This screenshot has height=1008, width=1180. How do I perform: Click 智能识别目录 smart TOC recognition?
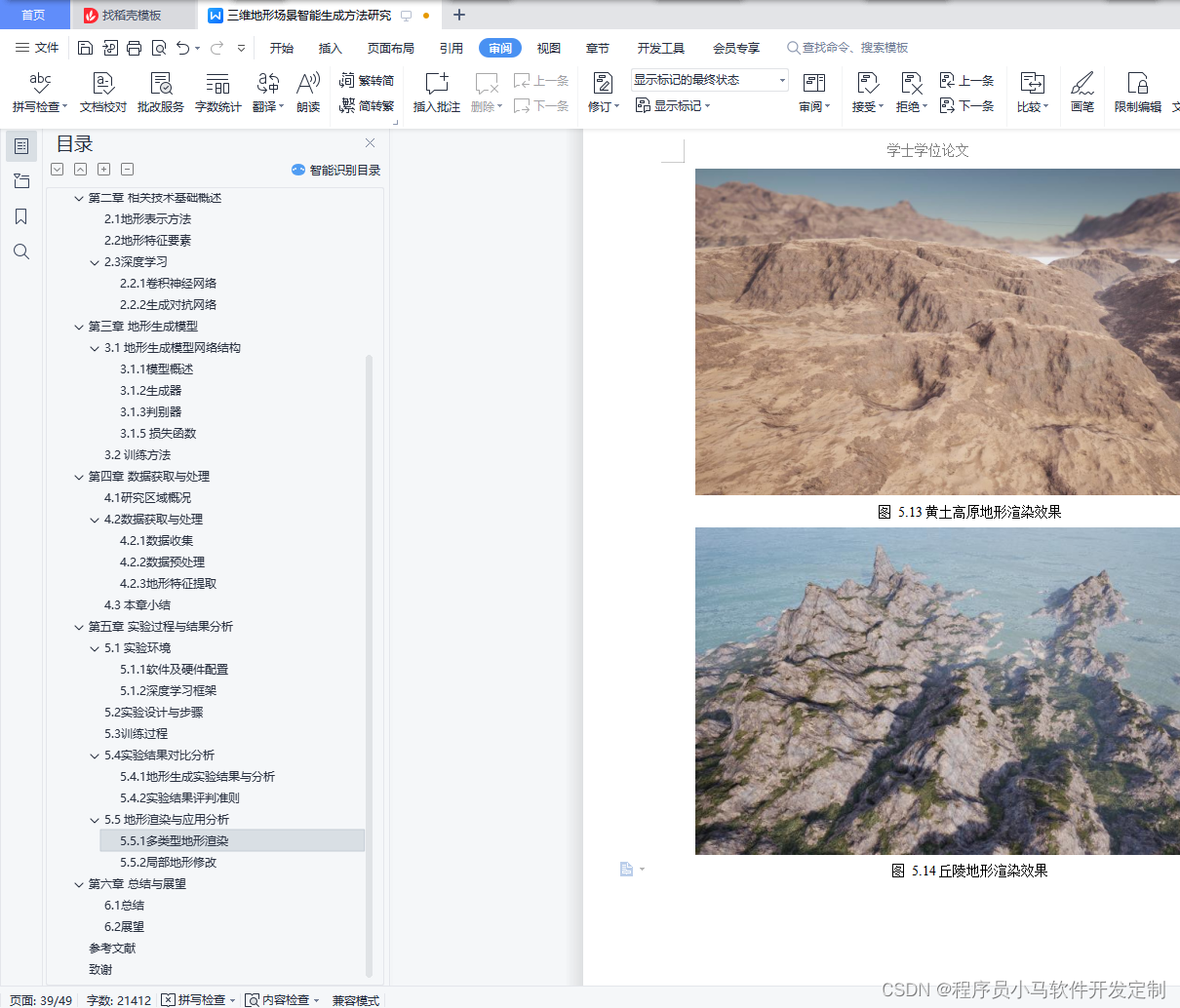coord(336,170)
